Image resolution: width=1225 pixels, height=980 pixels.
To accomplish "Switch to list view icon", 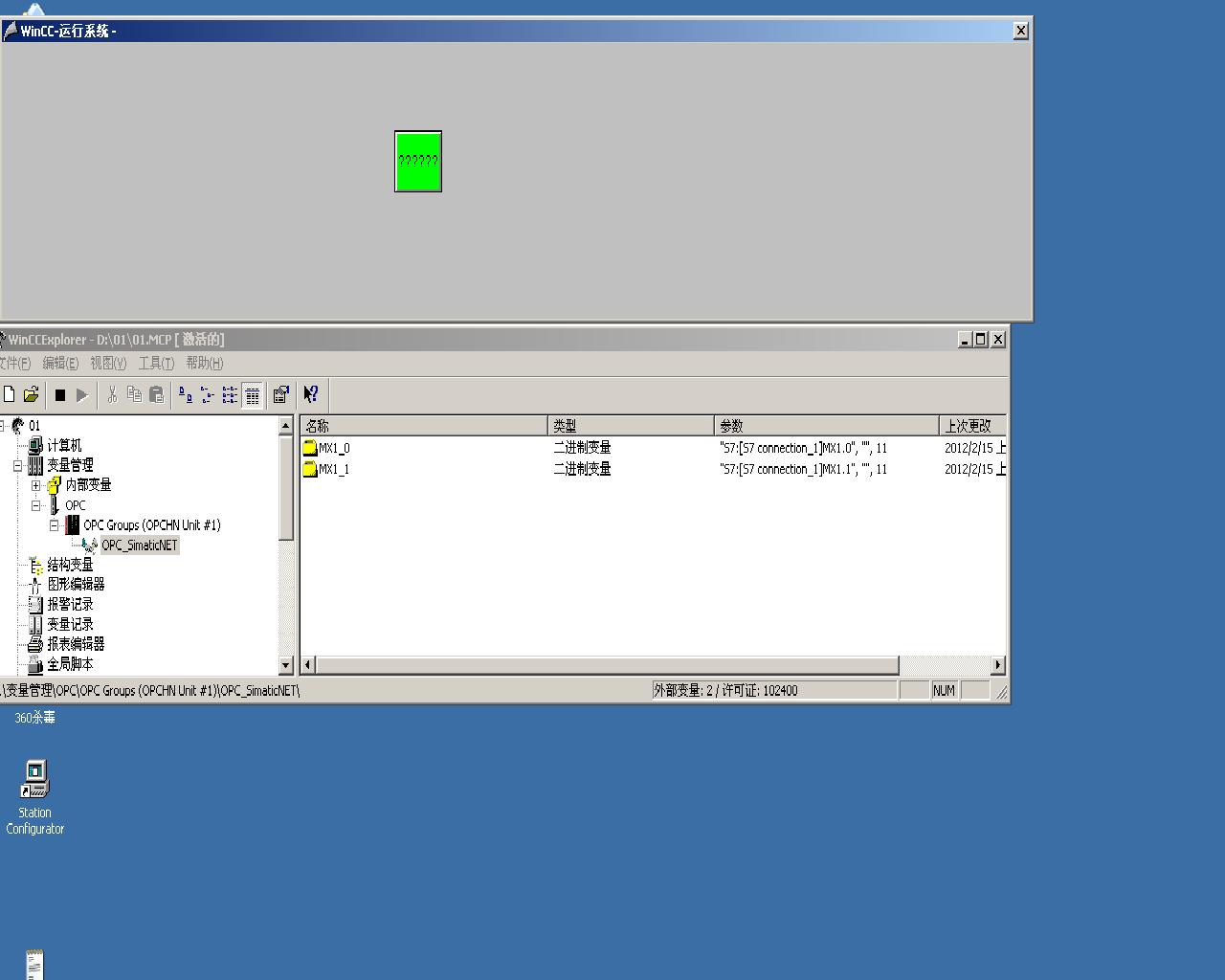I will (x=230, y=394).
